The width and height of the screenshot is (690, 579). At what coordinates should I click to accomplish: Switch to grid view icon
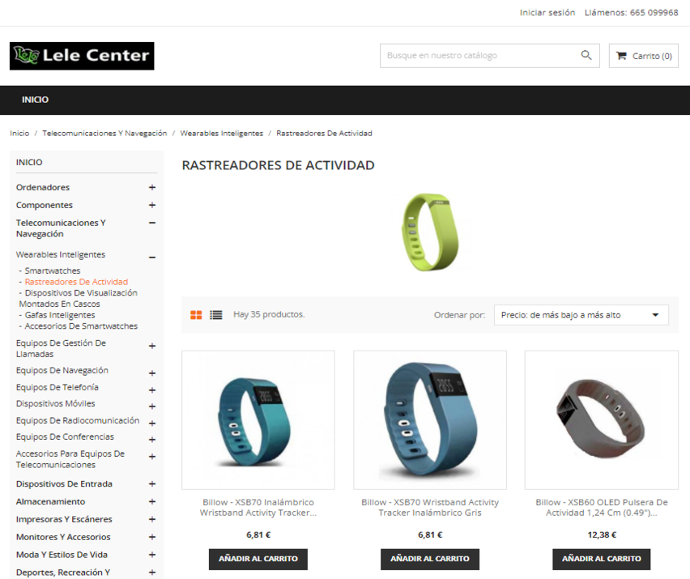[196, 315]
